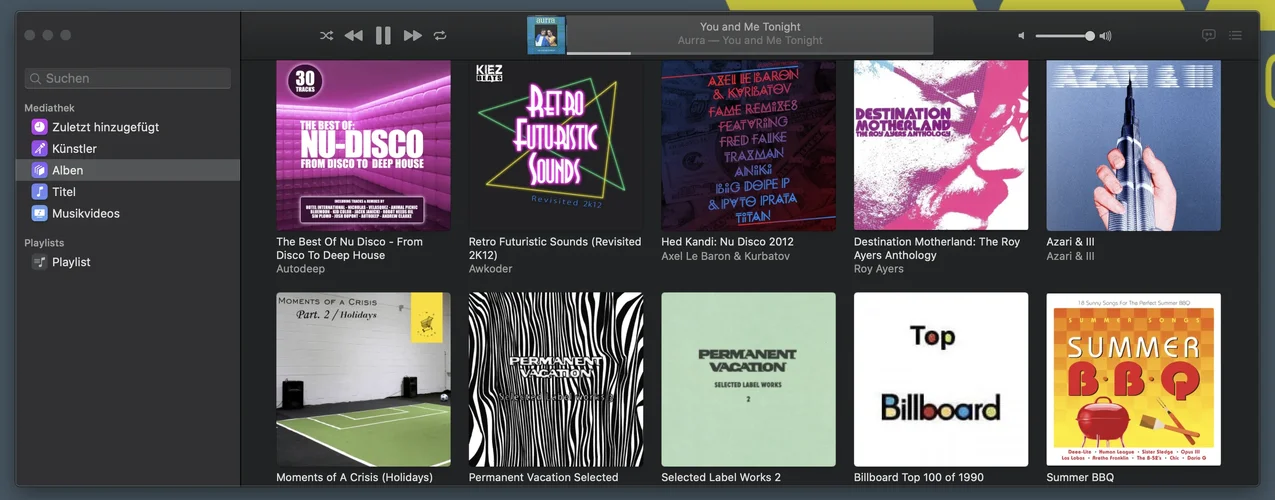The image size is (1275, 500).
Task: Select Alben in the Mediathek
Action: (x=128, y=170)
